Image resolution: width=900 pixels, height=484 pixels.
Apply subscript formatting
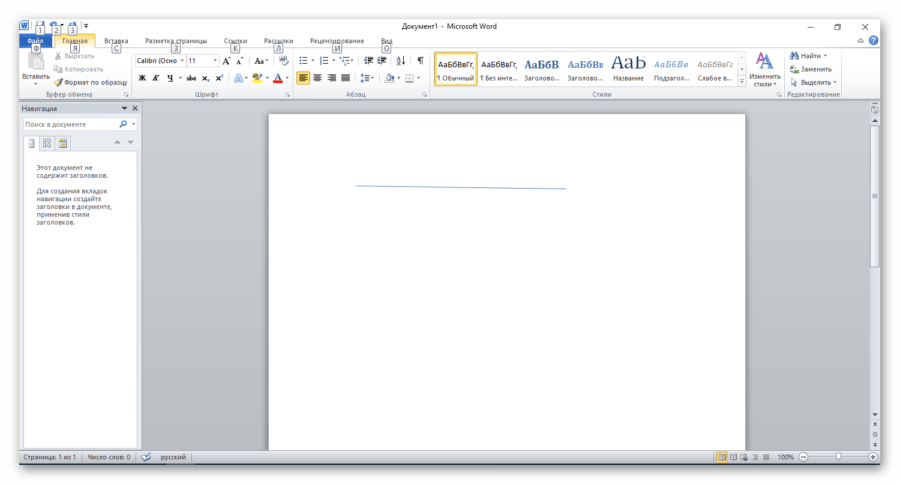pyautogui.click(x=205, y=78)
